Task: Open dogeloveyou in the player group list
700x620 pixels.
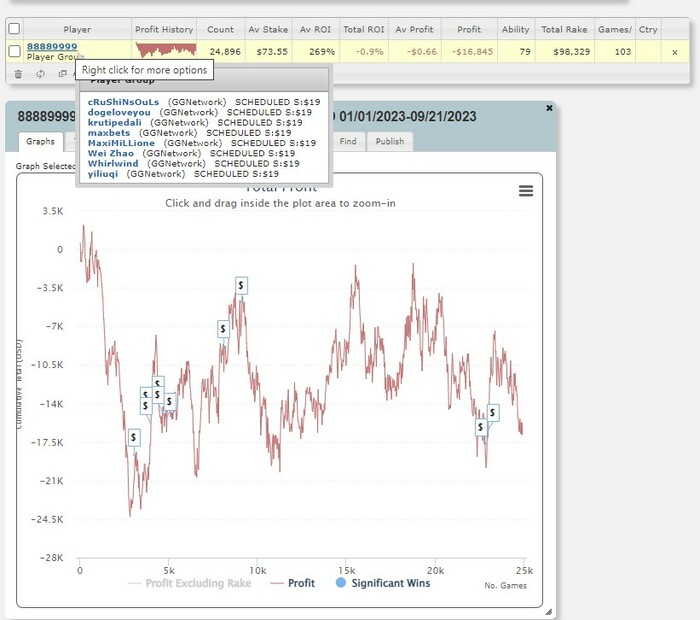Action: [x=119, y=112]
